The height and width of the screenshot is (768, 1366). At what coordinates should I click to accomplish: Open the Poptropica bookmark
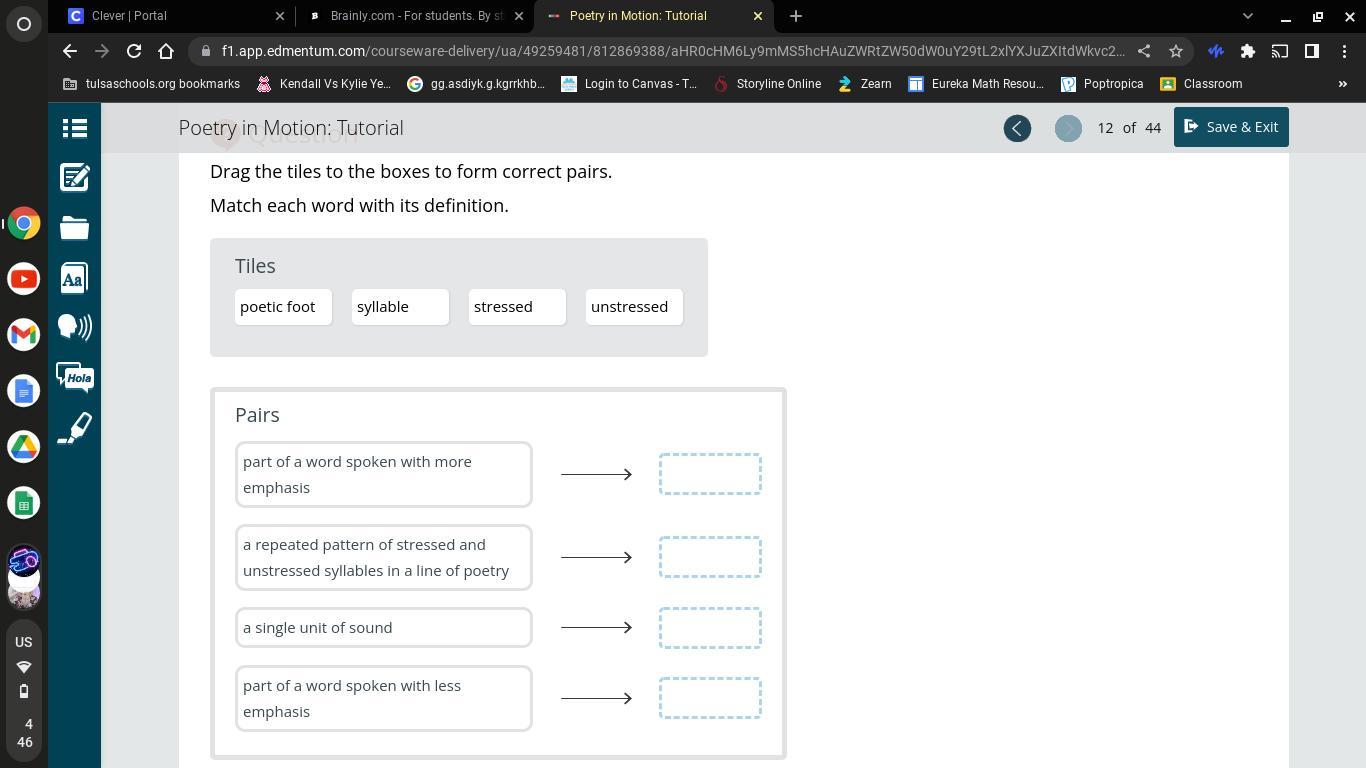[1102, 84]
